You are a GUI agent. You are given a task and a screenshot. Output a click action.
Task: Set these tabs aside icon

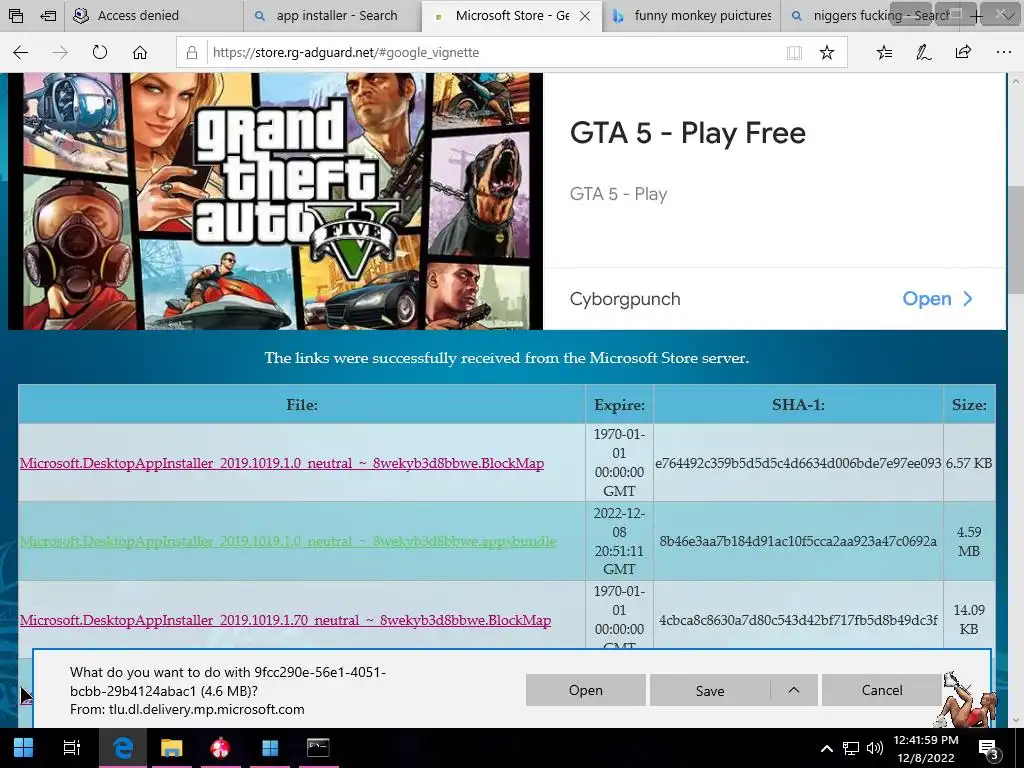[x=48, y=16]
